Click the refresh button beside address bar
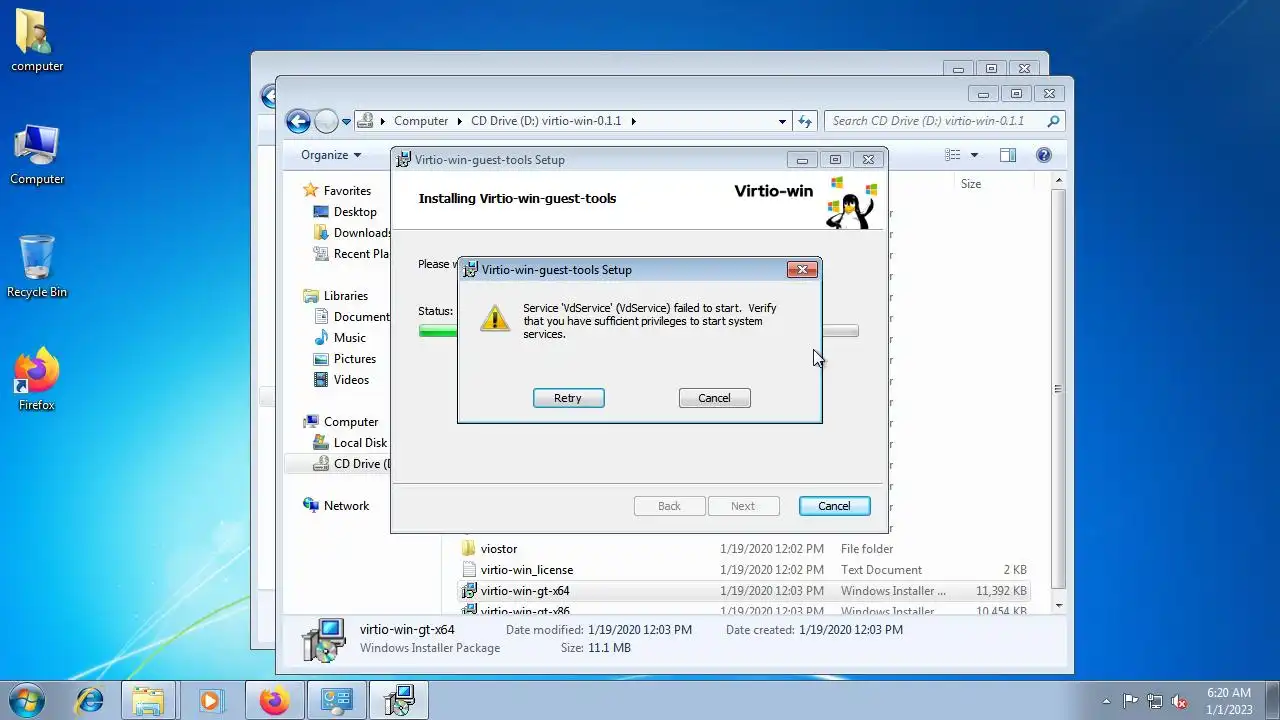The height and width of the screenshot is (720, 1280). pos(805,121)
